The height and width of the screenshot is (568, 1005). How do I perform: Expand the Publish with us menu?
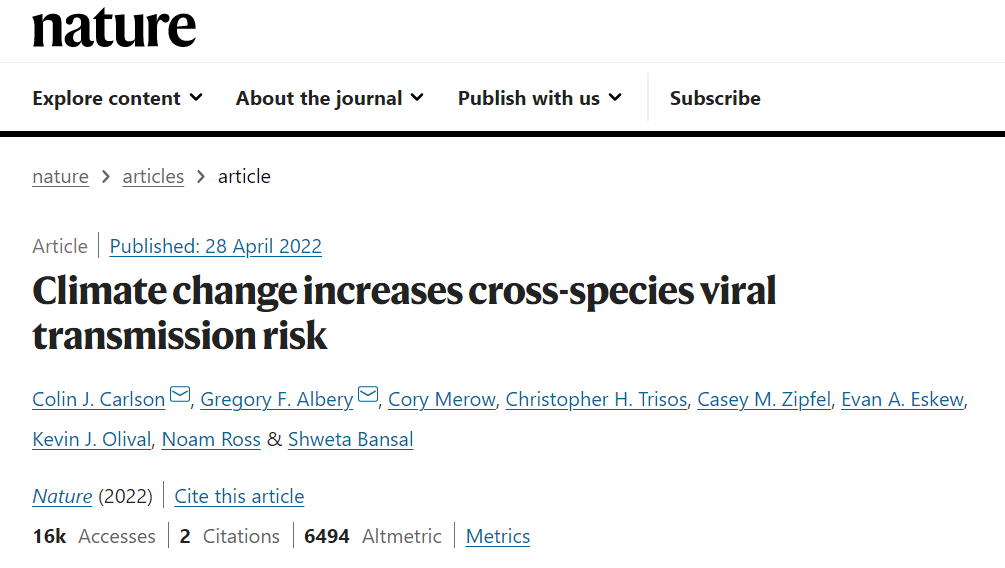[x=539, y=98]
